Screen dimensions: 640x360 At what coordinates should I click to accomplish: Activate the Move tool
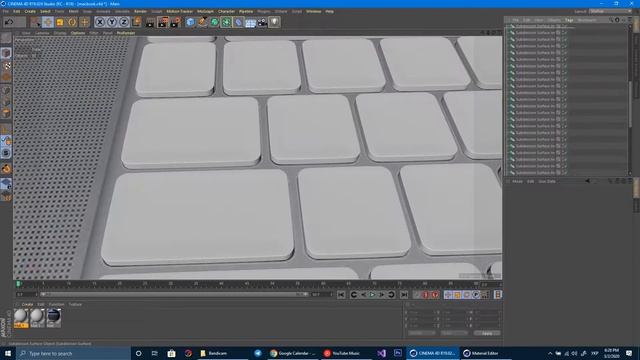pyautogui.click(x=48, y=22)
